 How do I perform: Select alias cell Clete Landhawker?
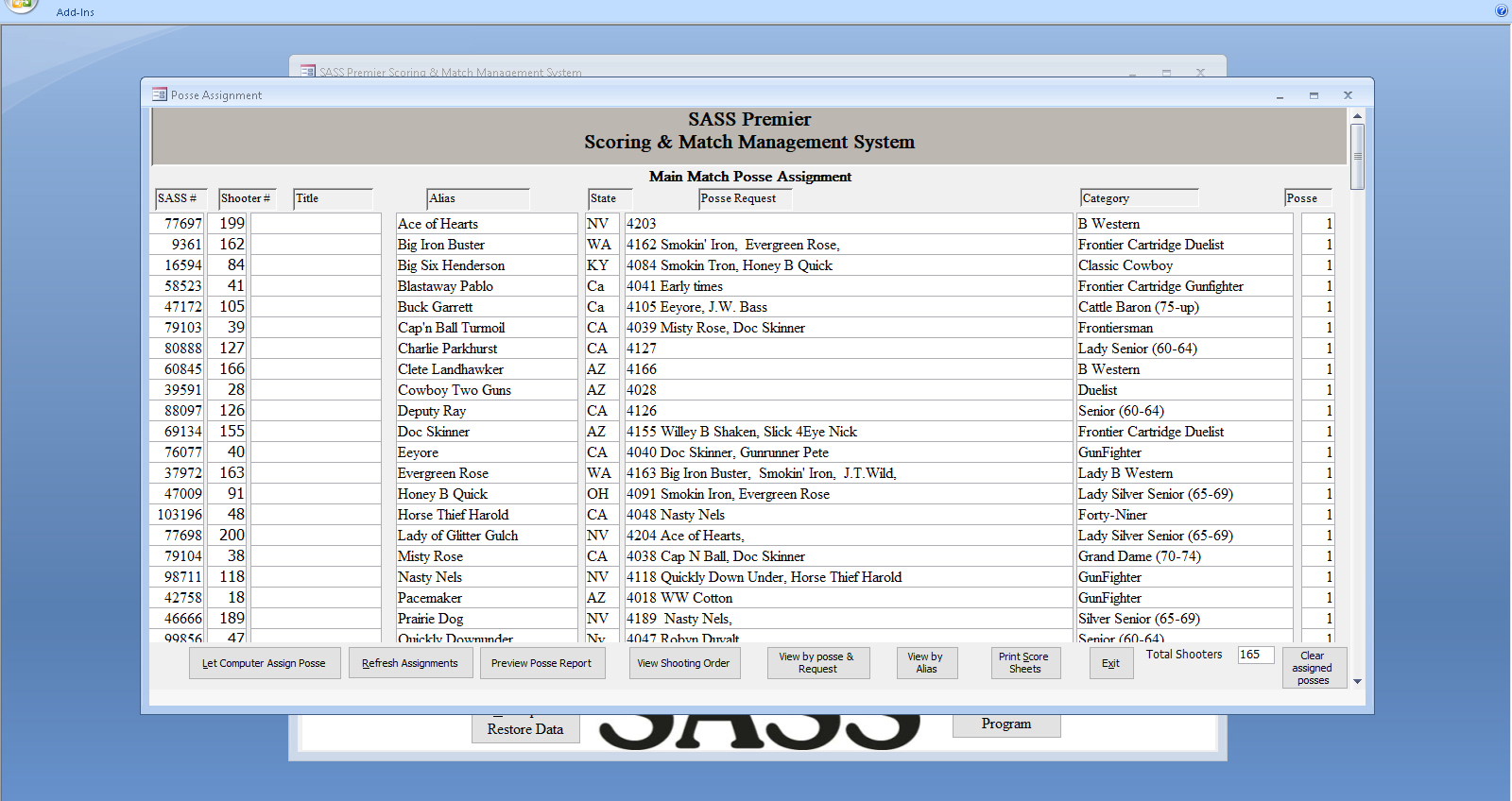click(x=487, y=369)
